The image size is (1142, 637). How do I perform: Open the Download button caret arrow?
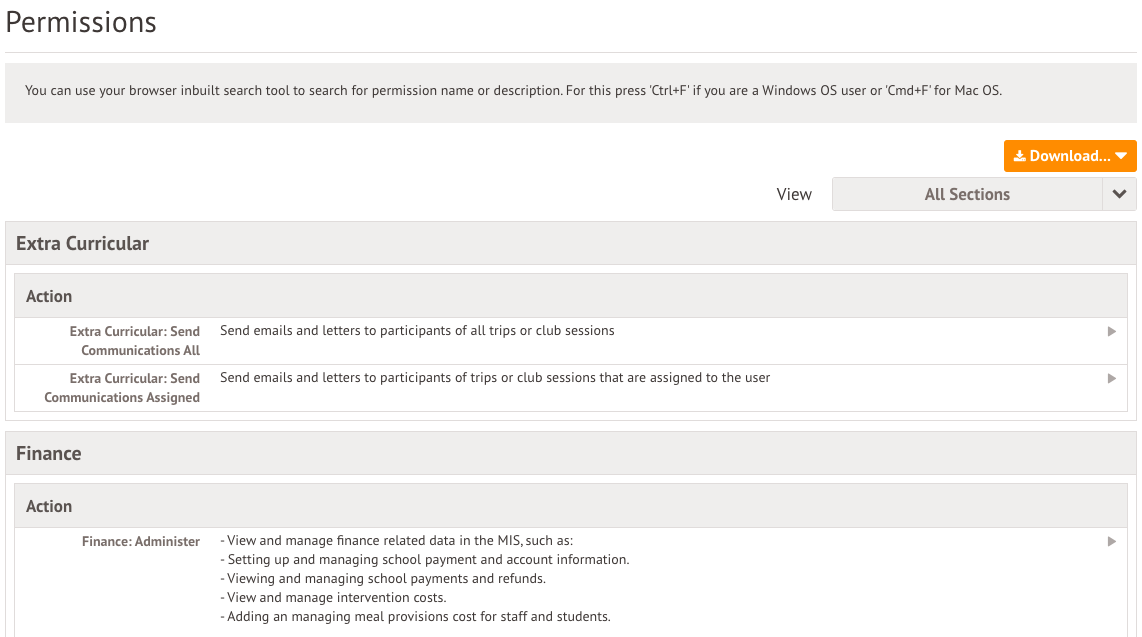(x=1121, y=156)
